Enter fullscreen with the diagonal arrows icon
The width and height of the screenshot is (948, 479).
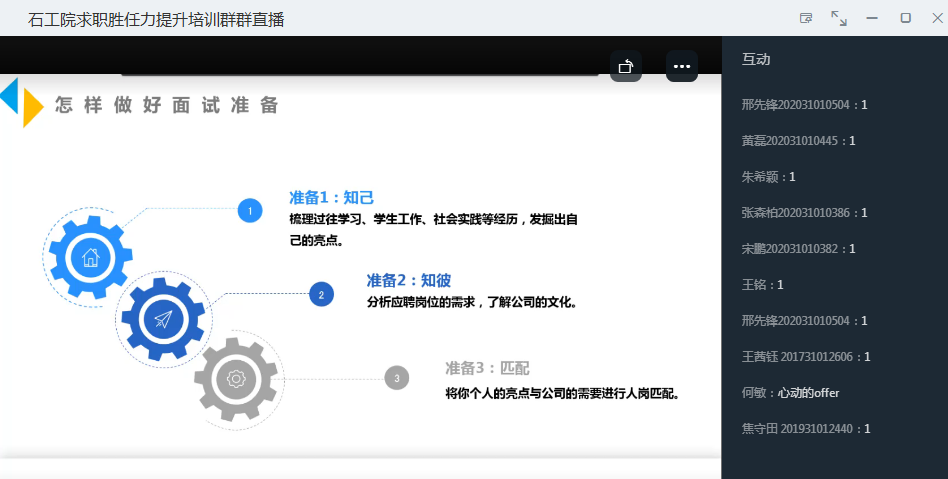point(839,18)
